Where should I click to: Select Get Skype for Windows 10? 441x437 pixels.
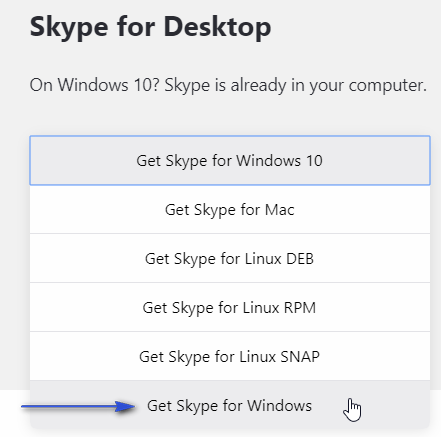(x=230, y=160)
